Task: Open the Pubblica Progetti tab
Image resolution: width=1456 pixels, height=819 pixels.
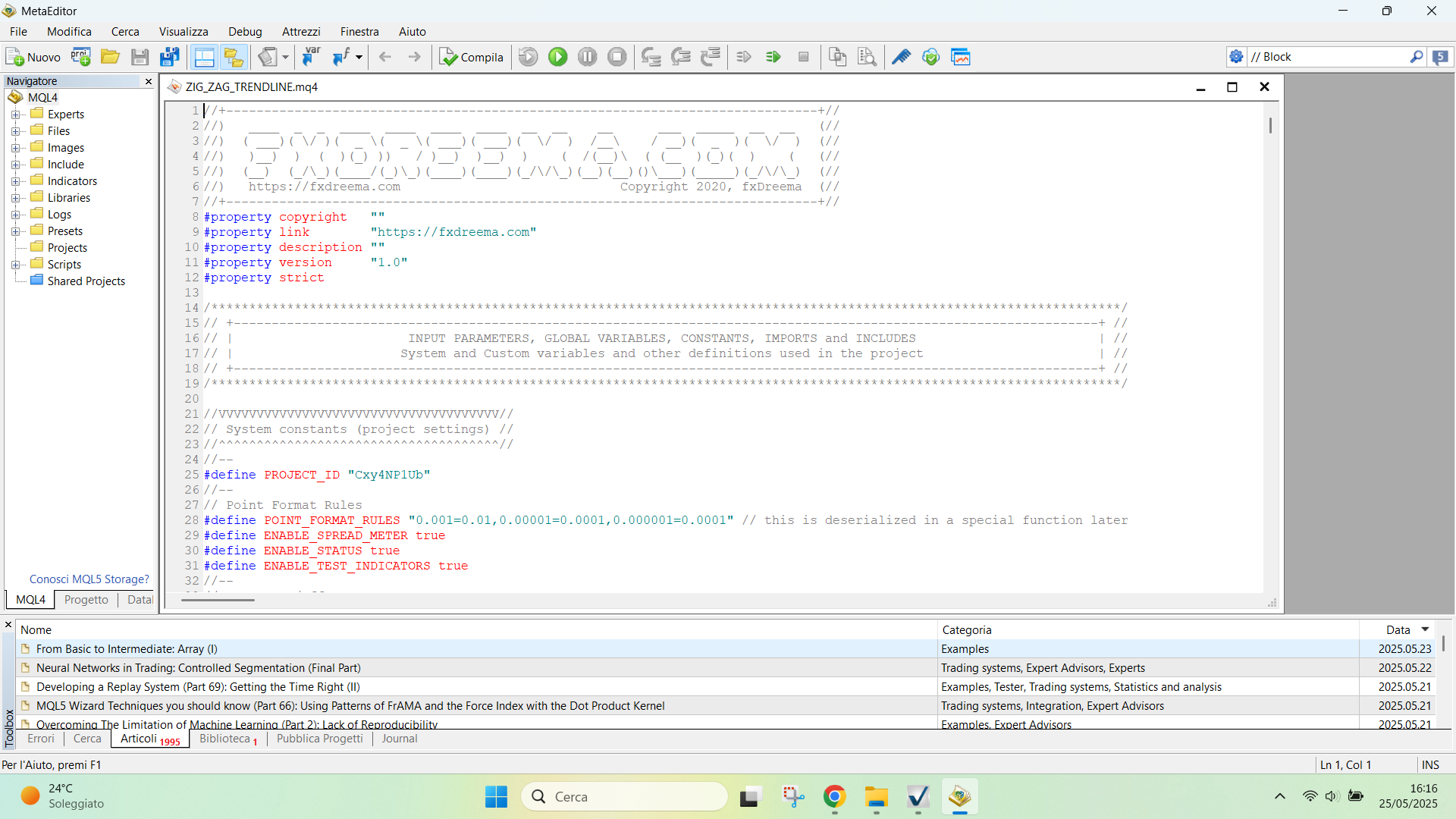Action: [319, 739]
